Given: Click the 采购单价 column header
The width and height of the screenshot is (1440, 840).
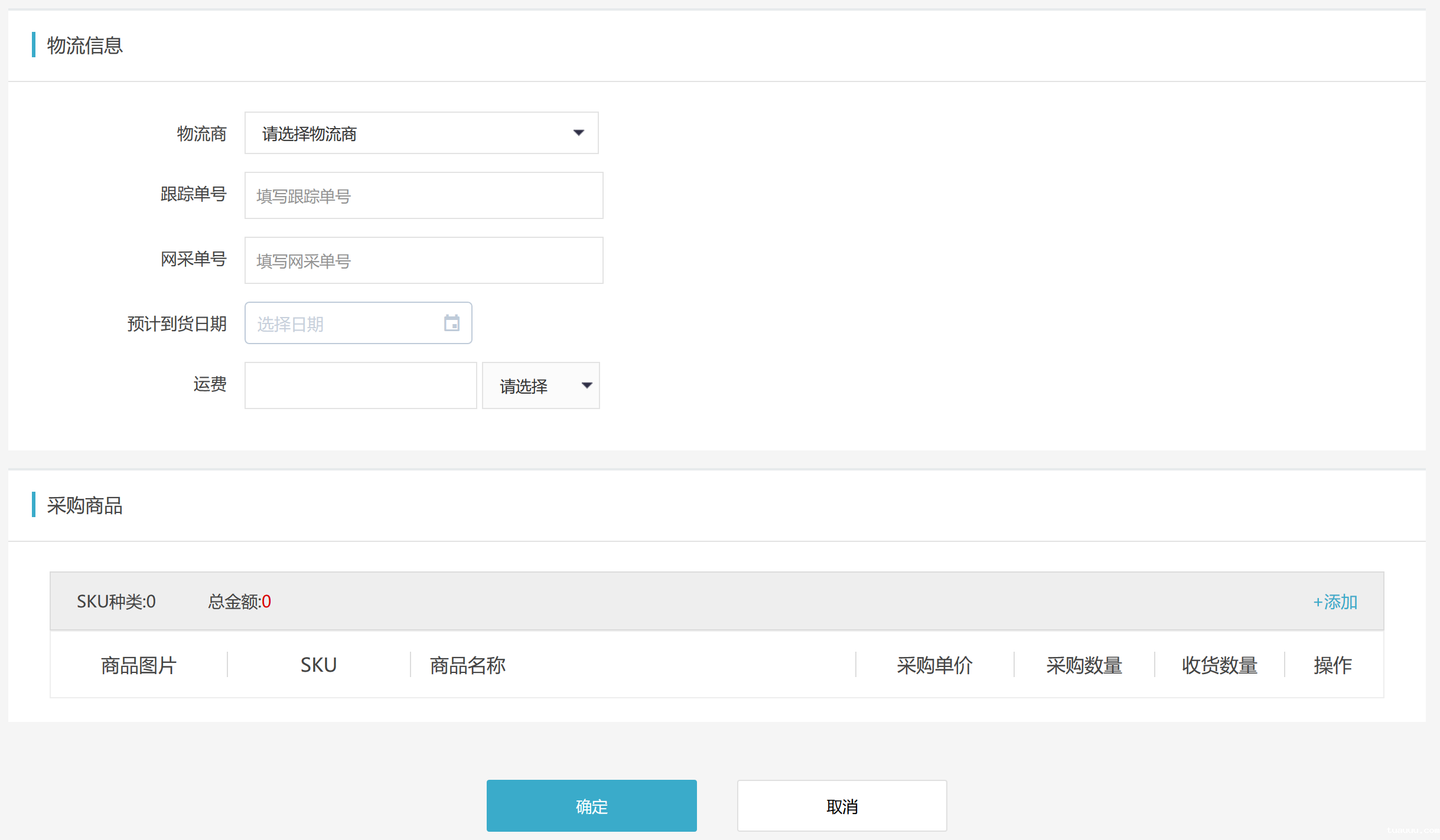Looking at the screenshot, I should 934,665.
